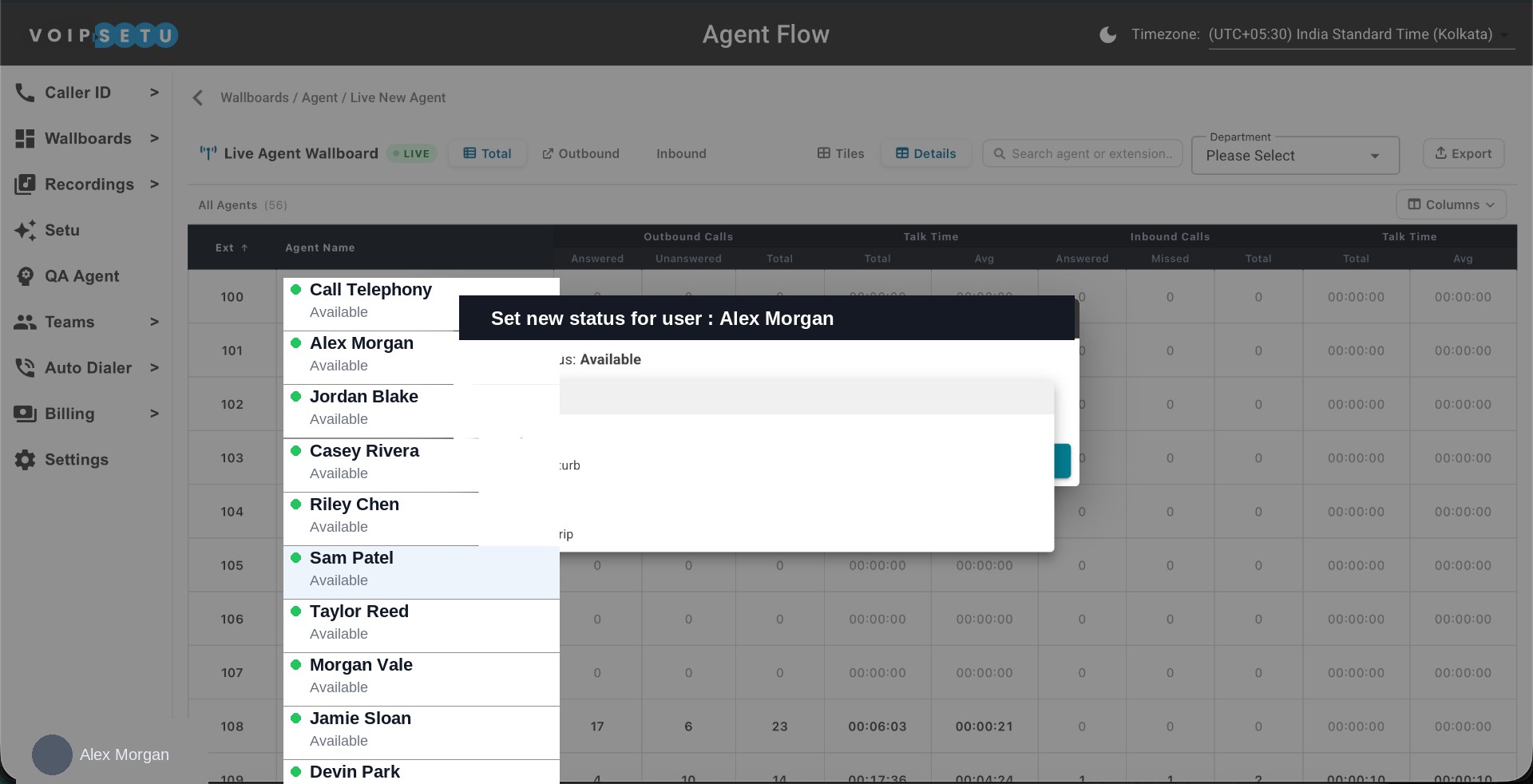Open the Department select dropdown
Viewport: 1533px width, 784px height.
1295,156
